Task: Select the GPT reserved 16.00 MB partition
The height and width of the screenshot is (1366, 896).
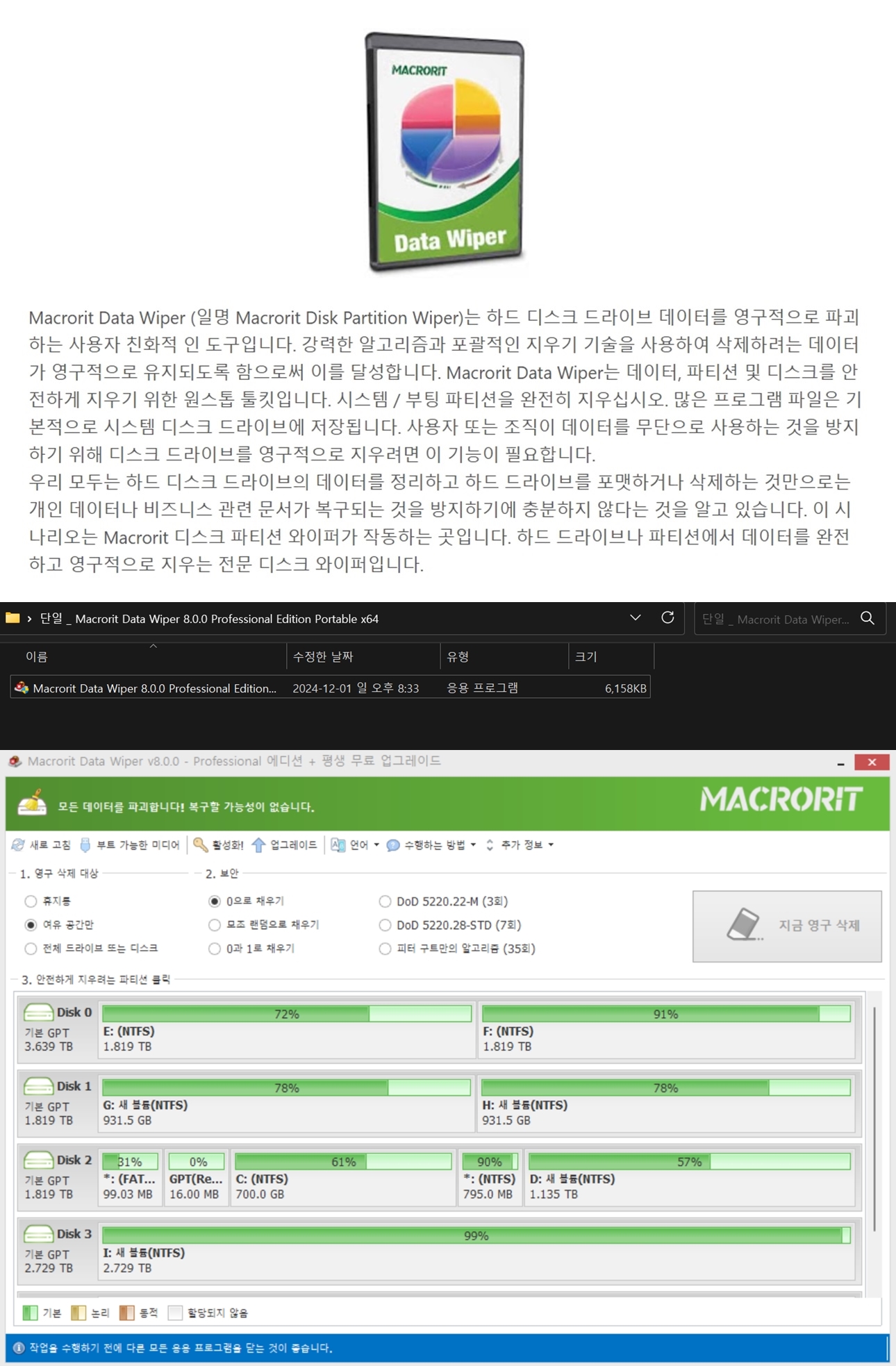Action: pyautogui.click(x=197, y=1177)
